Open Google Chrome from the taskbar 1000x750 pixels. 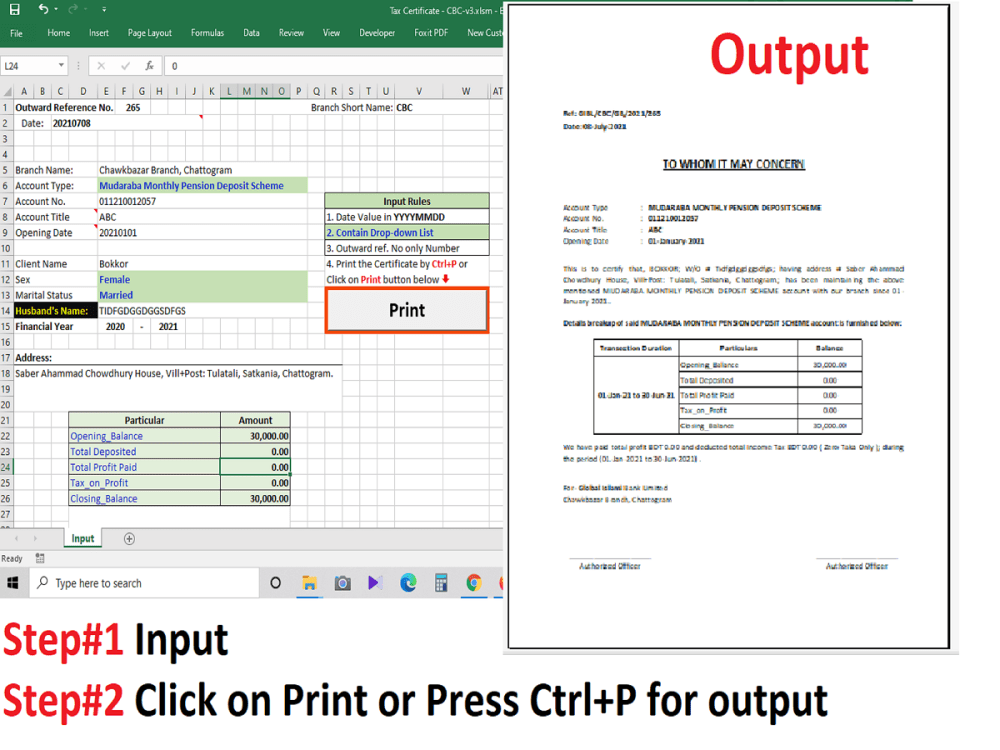tap(473, 583)
